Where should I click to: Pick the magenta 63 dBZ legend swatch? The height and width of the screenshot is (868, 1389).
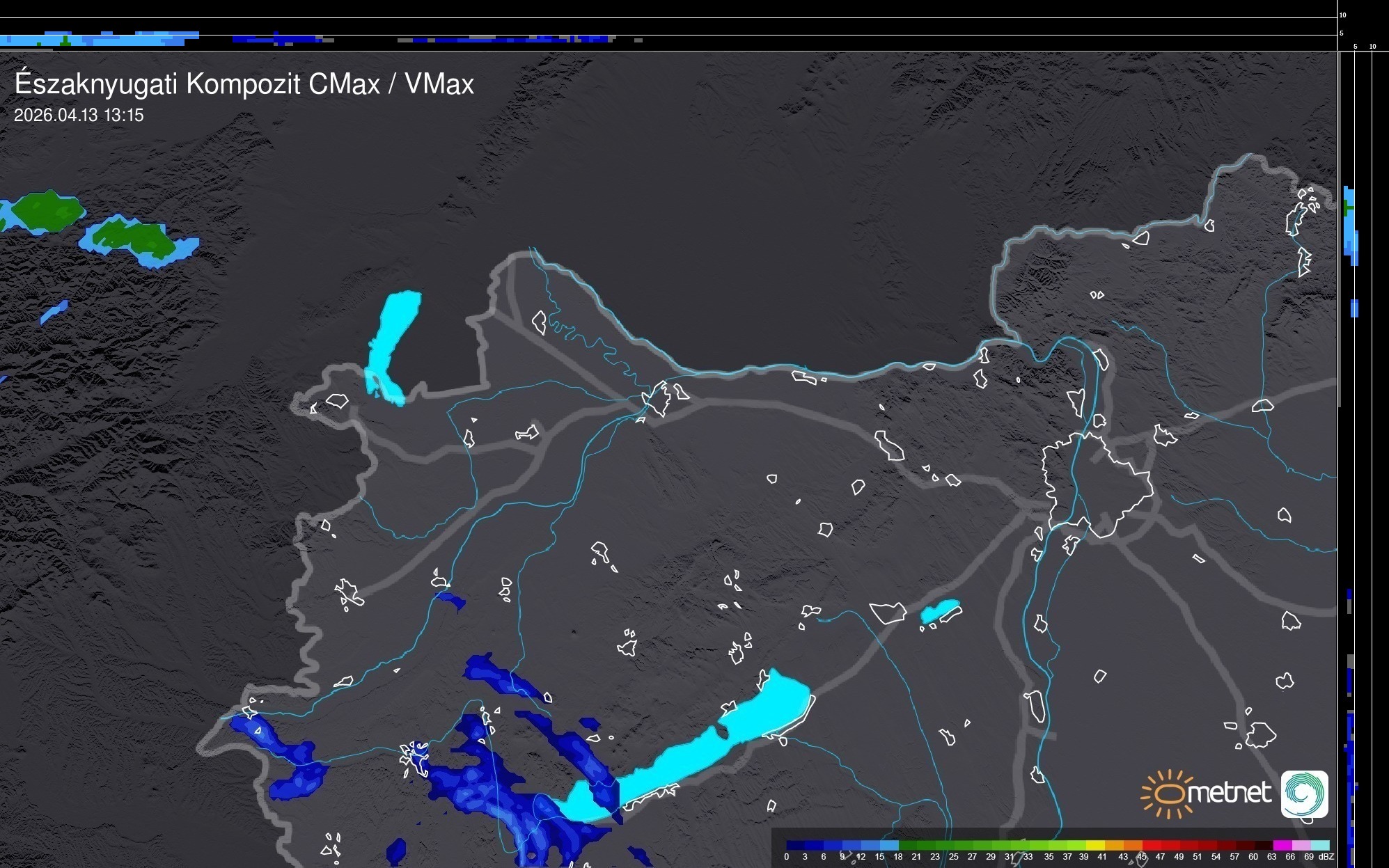click(1282, 846)
